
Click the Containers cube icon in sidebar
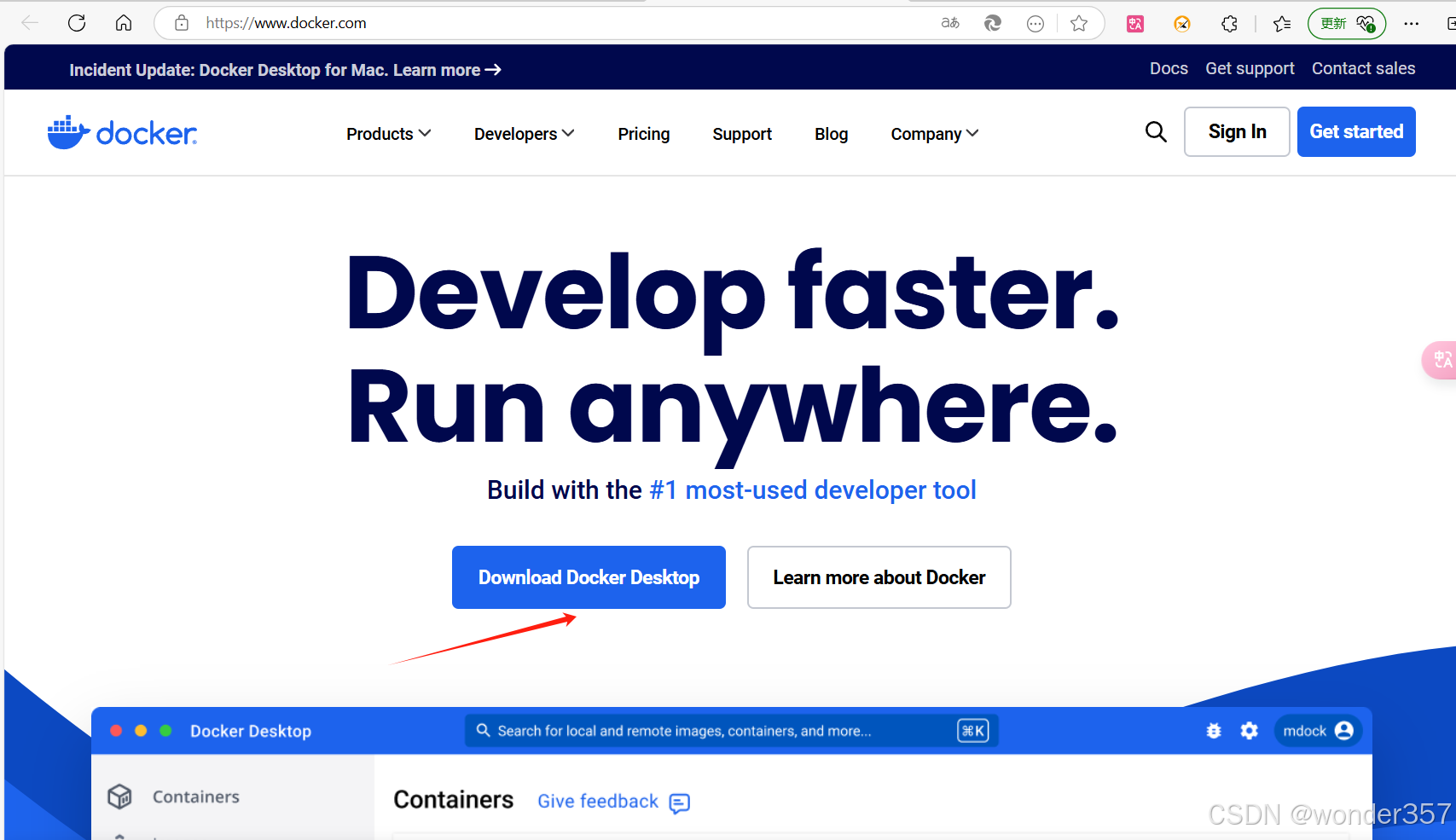pos(120,797)
